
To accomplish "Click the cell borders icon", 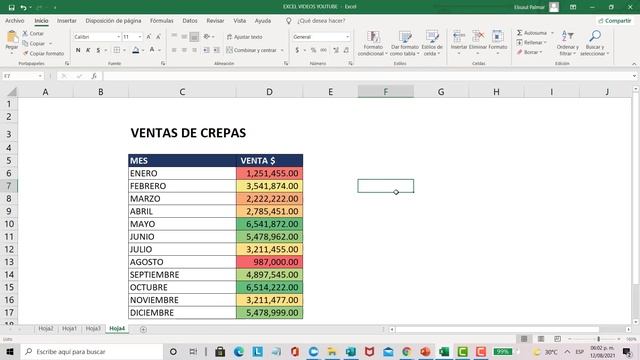I will (x=117, y=50).
